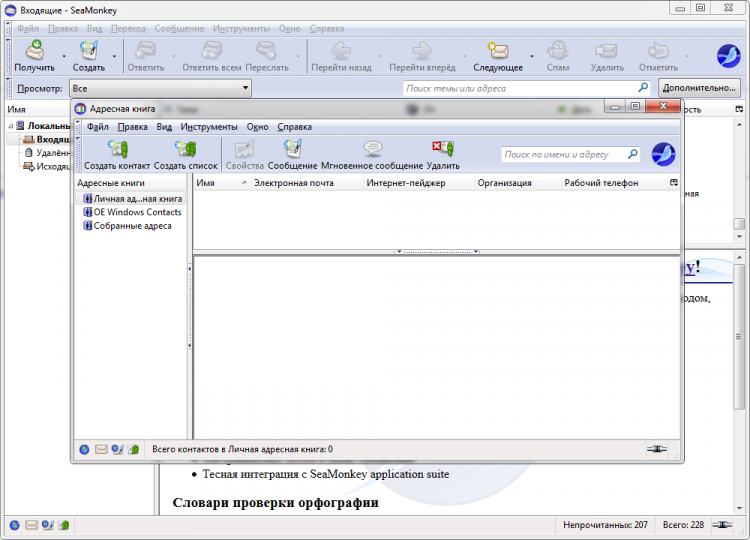
Task: Click Интернет-пейджер column header
Action: 419,183
